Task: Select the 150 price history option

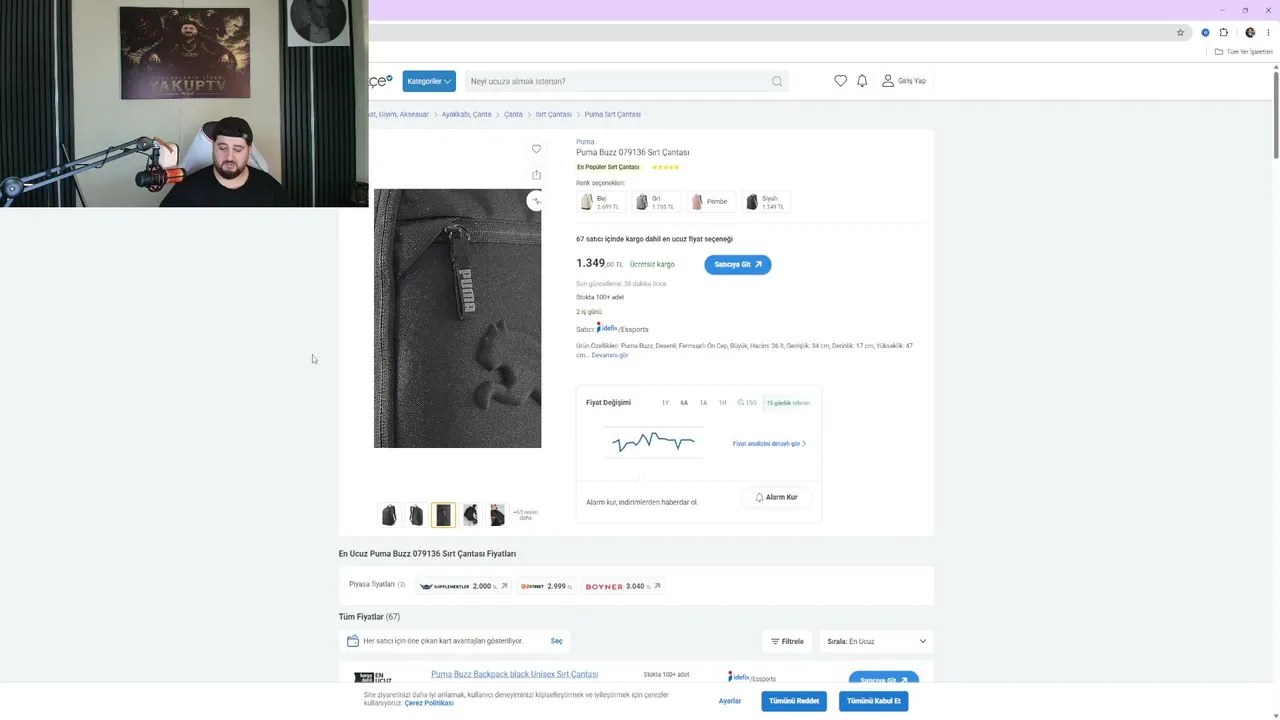Action: coord(747,403)
